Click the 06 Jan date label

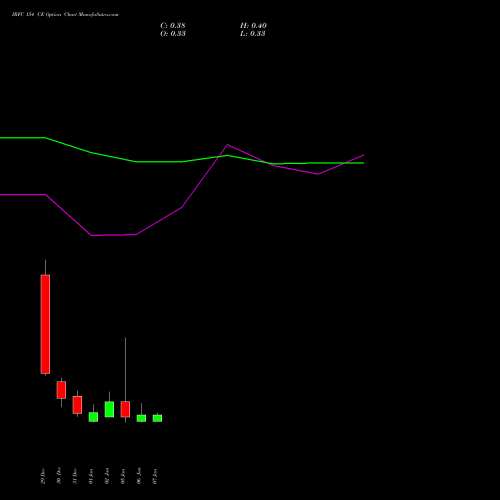139,476
